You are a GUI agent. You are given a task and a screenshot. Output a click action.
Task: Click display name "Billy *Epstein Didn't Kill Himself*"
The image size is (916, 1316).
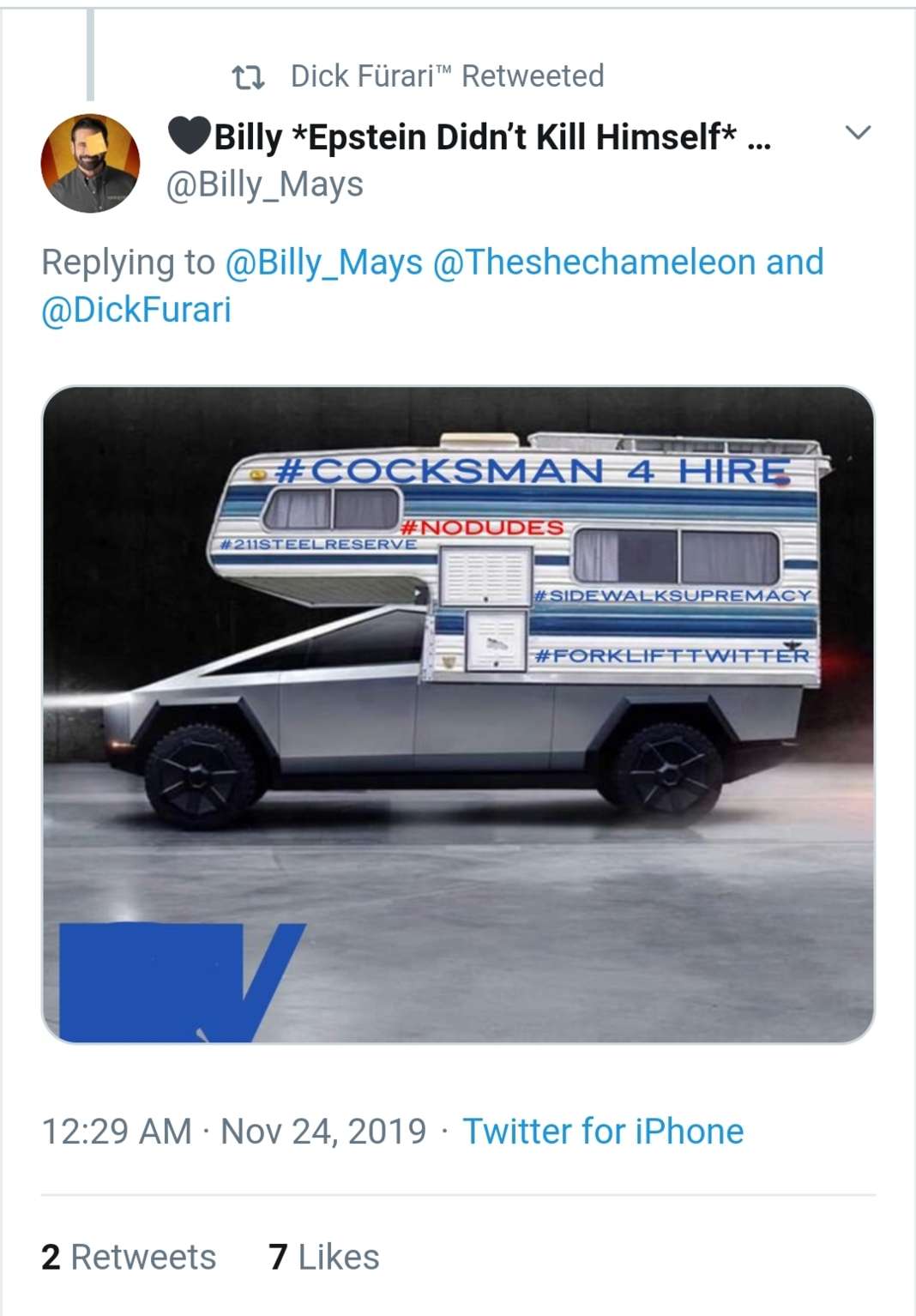(474, 136)
